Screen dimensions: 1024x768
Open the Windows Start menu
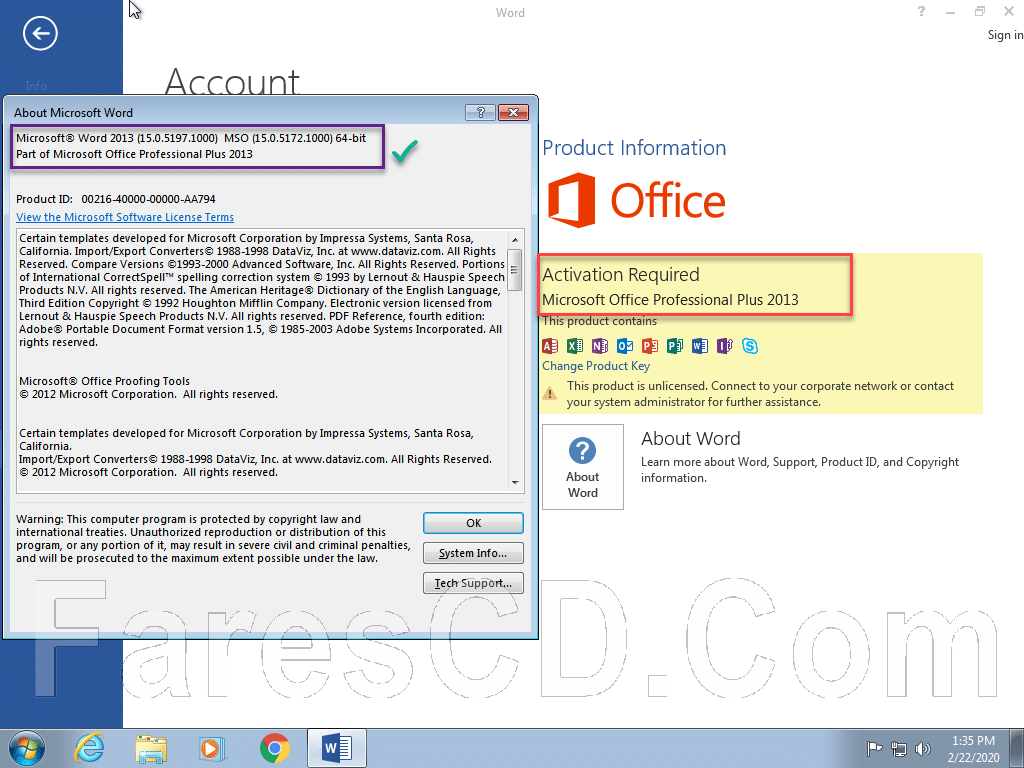(x=27, y=748)
